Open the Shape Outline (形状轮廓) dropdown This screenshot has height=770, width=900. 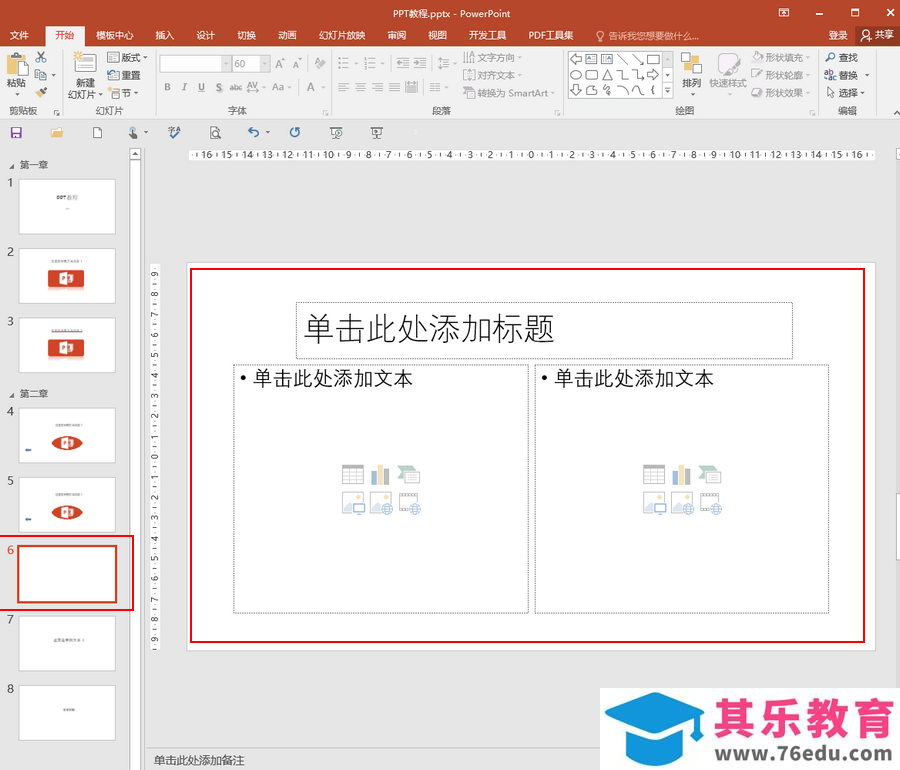coord(781,75)
